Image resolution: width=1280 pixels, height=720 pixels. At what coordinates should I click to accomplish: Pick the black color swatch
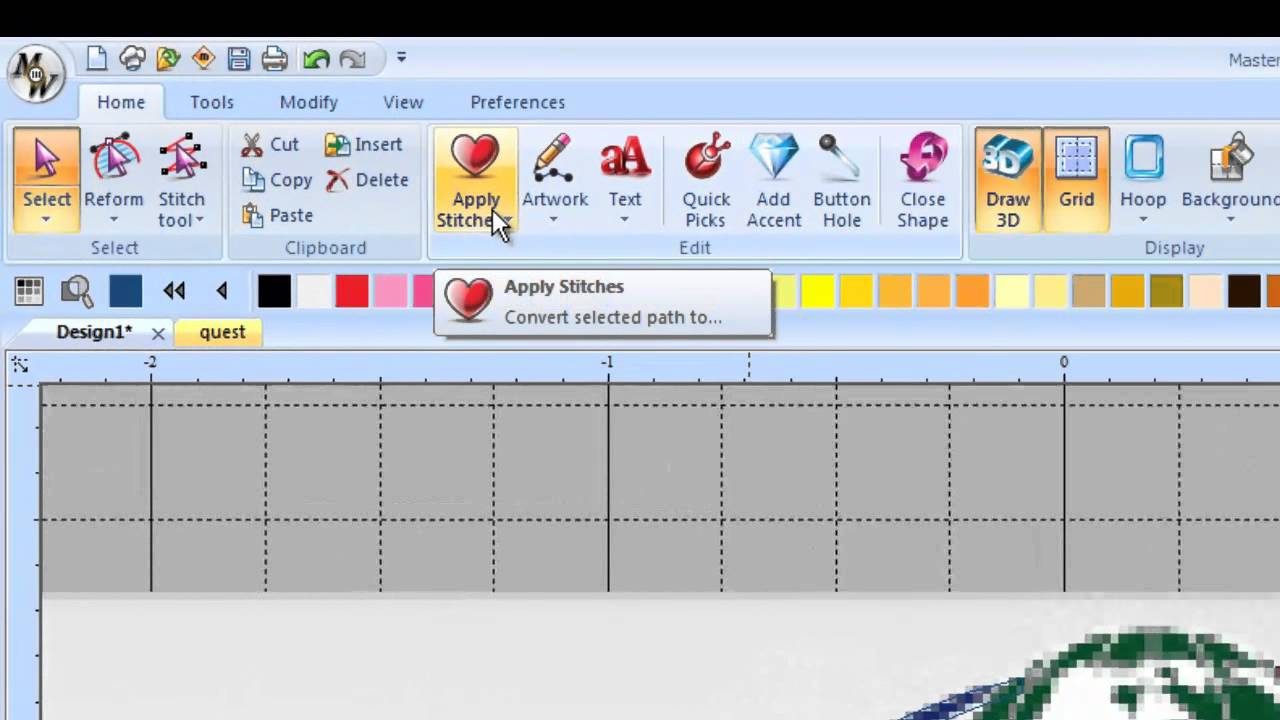(274, 291)
